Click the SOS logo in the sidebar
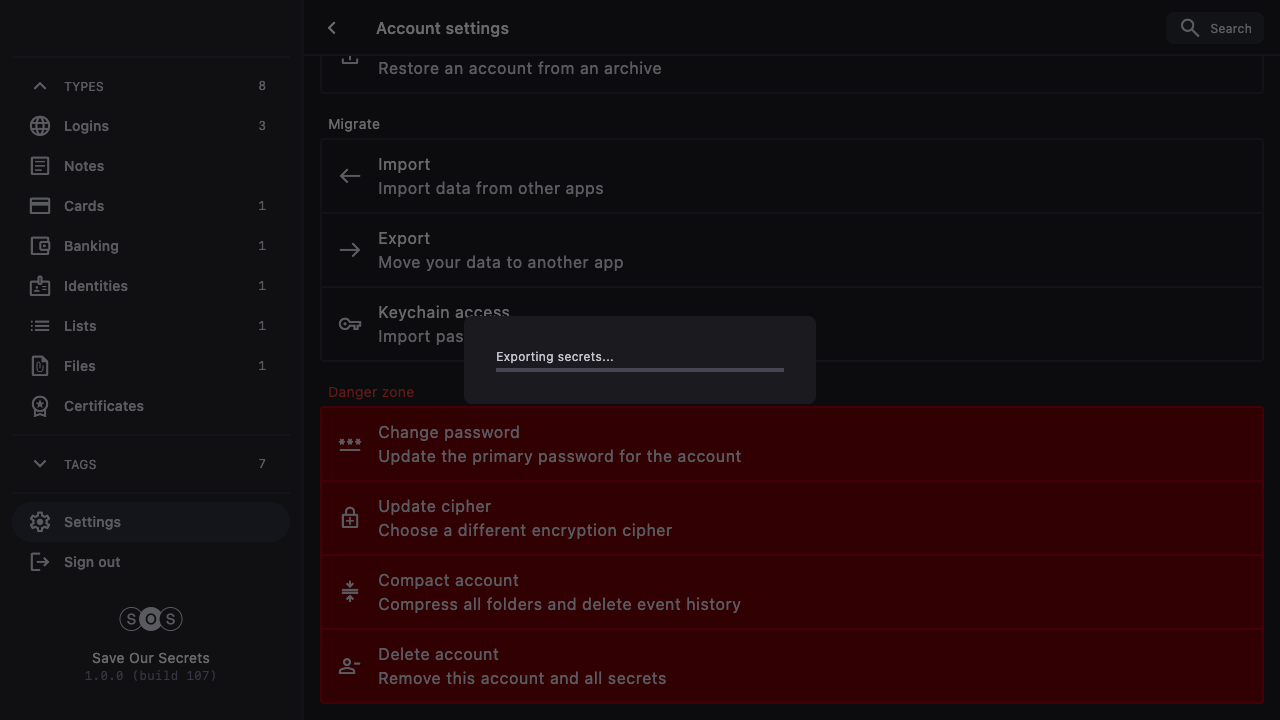The width and height of the screenshot is (1280, 720). pos(151,619)
